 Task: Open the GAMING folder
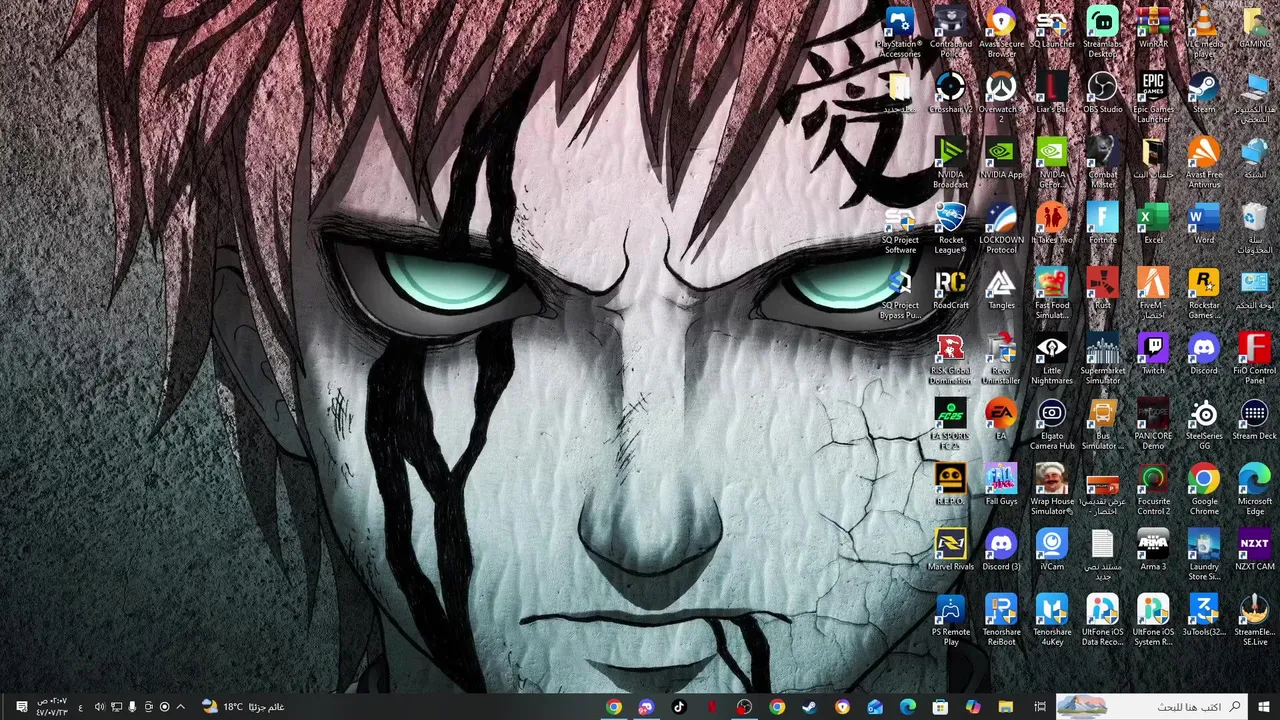1255,28
